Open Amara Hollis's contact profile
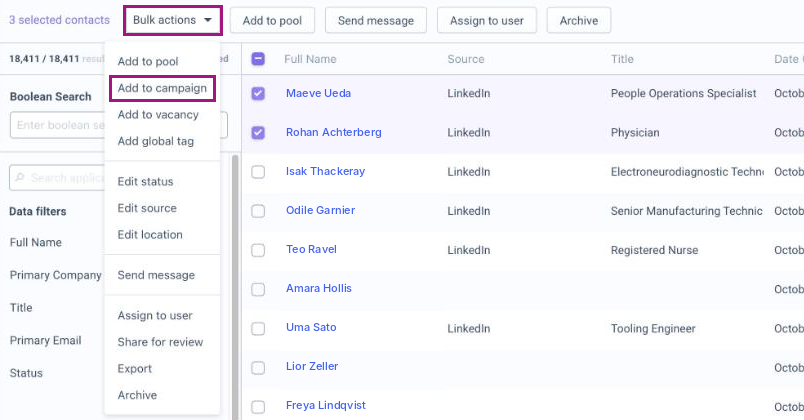This screenshot has height=420, width=804. (319, 288)
